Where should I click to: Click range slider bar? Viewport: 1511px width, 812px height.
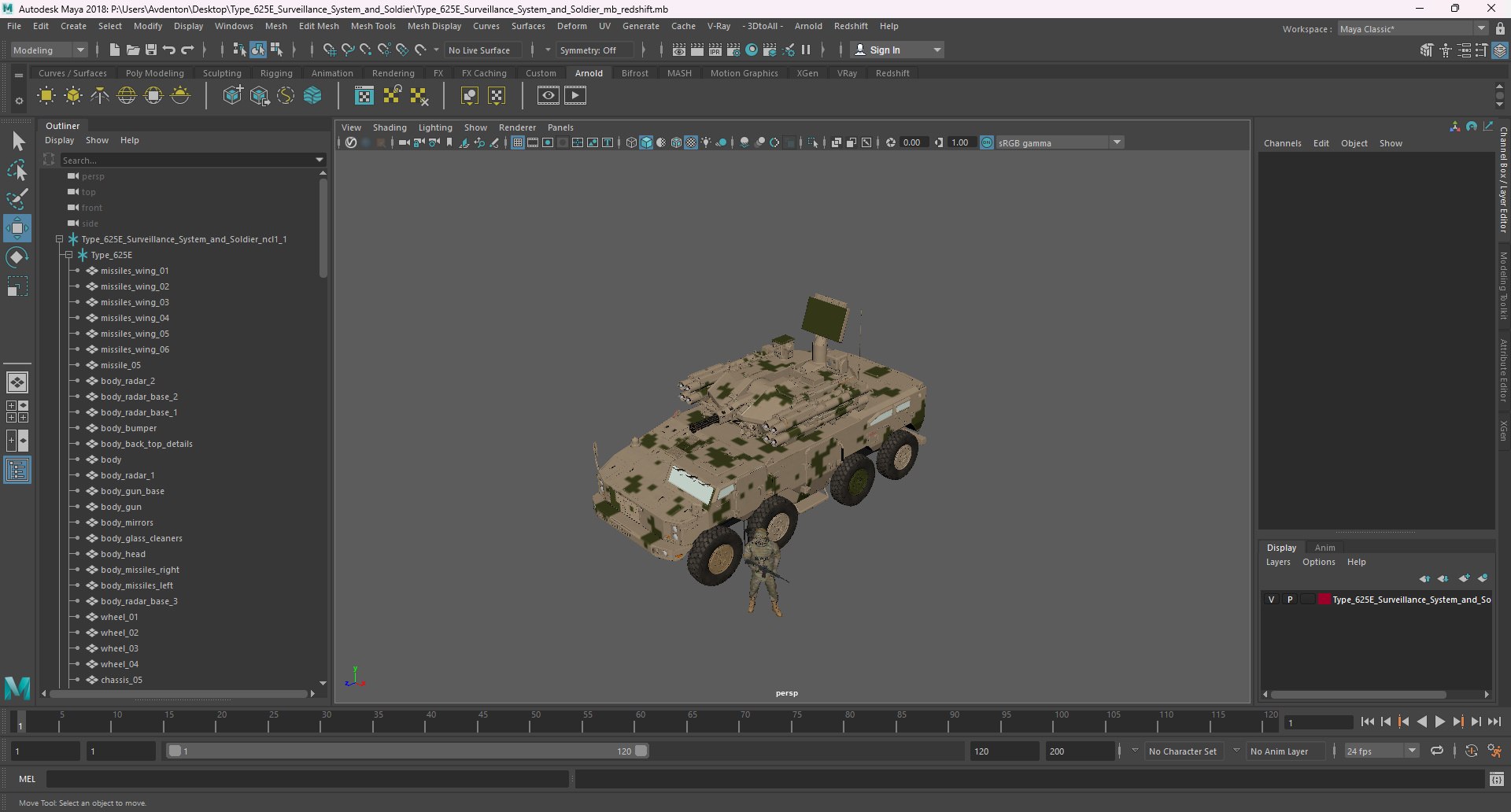point(408,751)
